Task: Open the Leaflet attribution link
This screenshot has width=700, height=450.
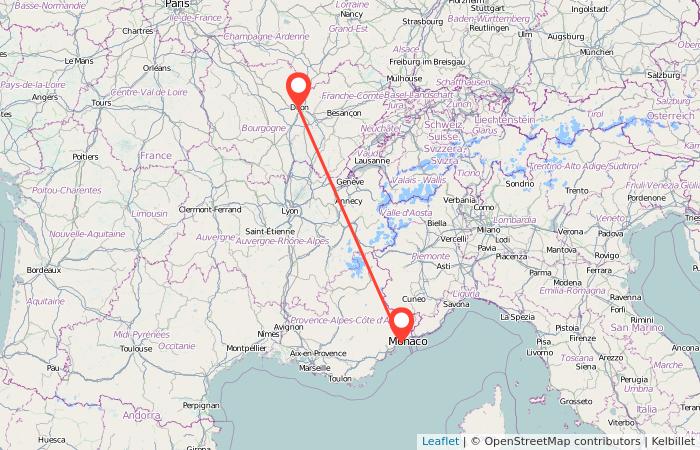Action: [x=440, y=442]
